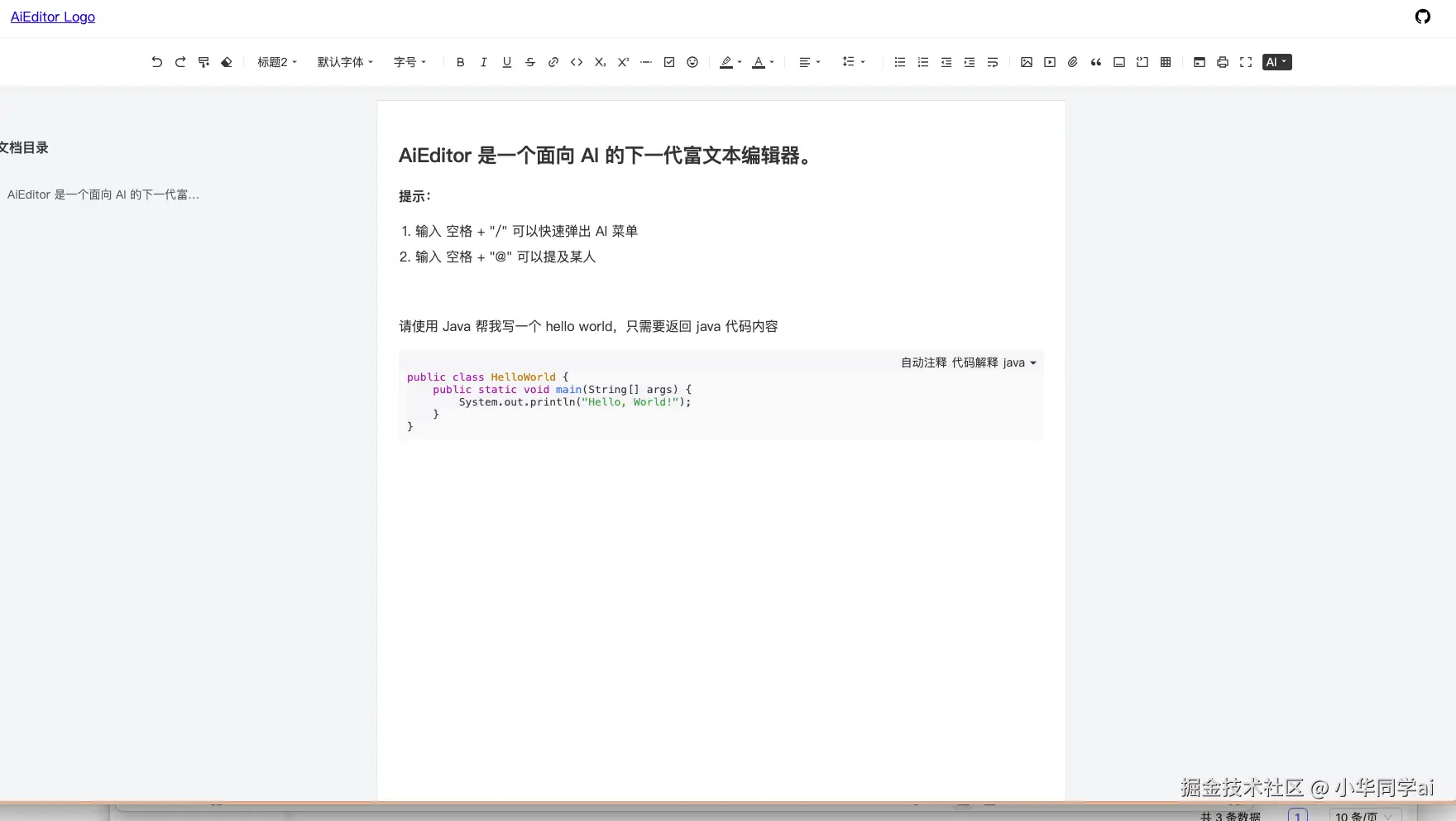1456x821 pixels.
Task: Toggle italic formatting
Action: click(x=484, y=62)
